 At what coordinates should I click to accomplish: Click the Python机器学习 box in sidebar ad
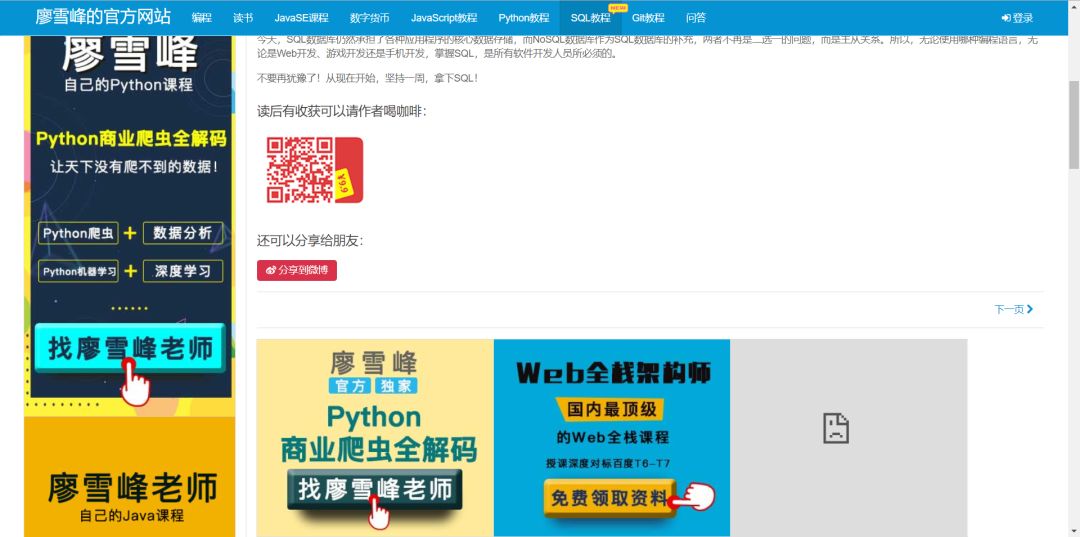[79, 271]
